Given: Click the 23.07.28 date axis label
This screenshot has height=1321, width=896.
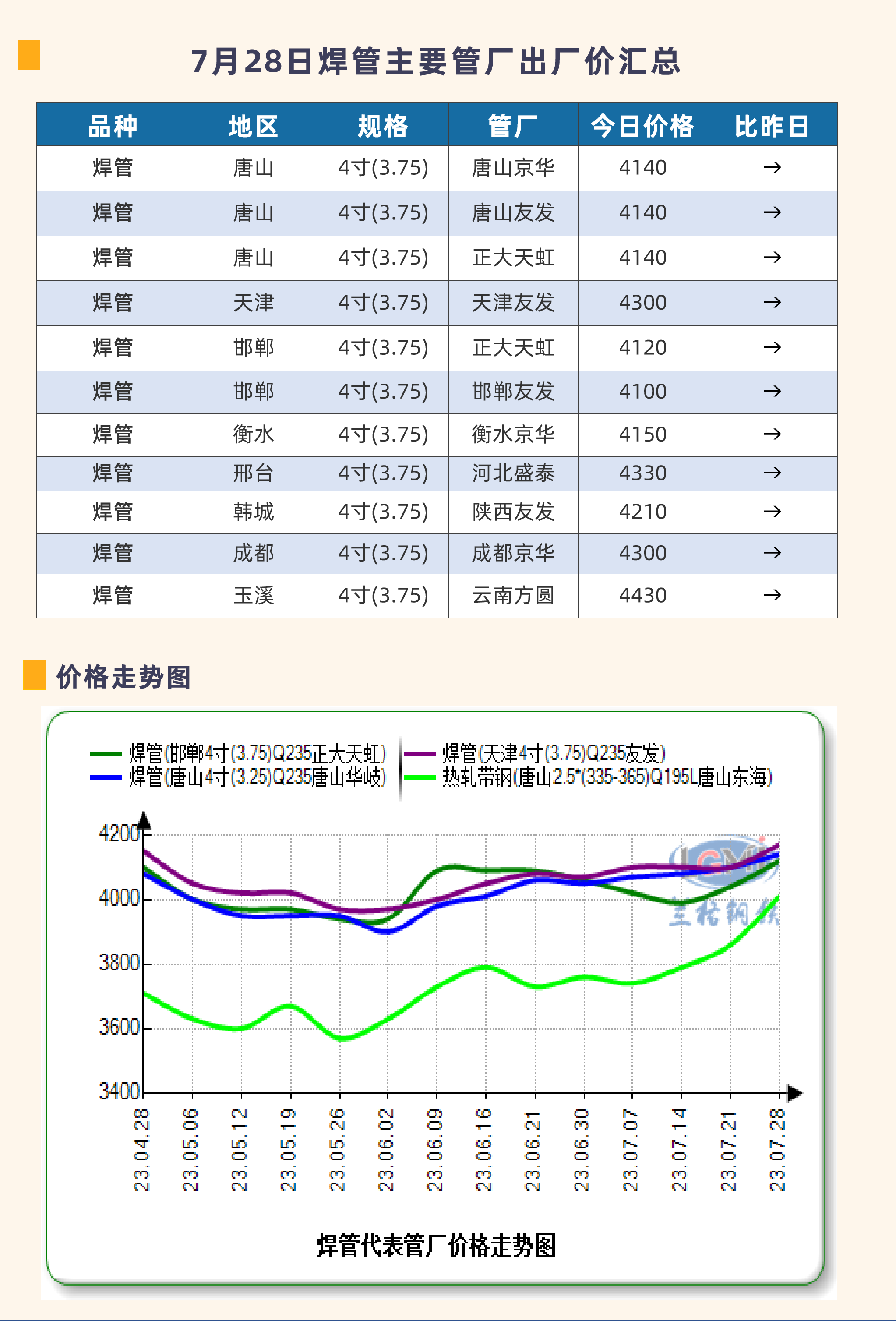Looking at the screenshot, I should click(777, 1149).
